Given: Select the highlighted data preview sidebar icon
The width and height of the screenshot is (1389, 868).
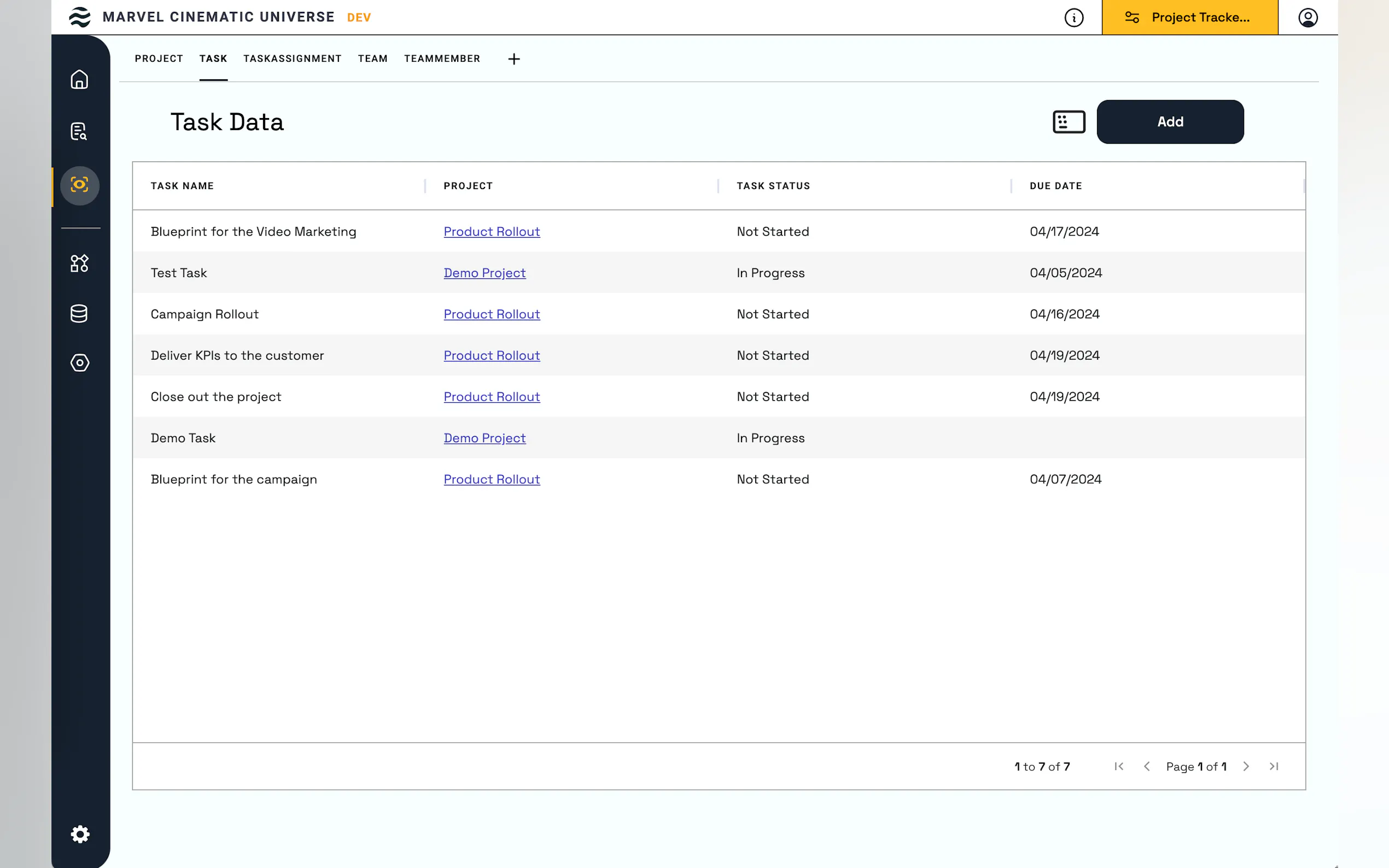Looking at the screenshot, I should point(79,185).
